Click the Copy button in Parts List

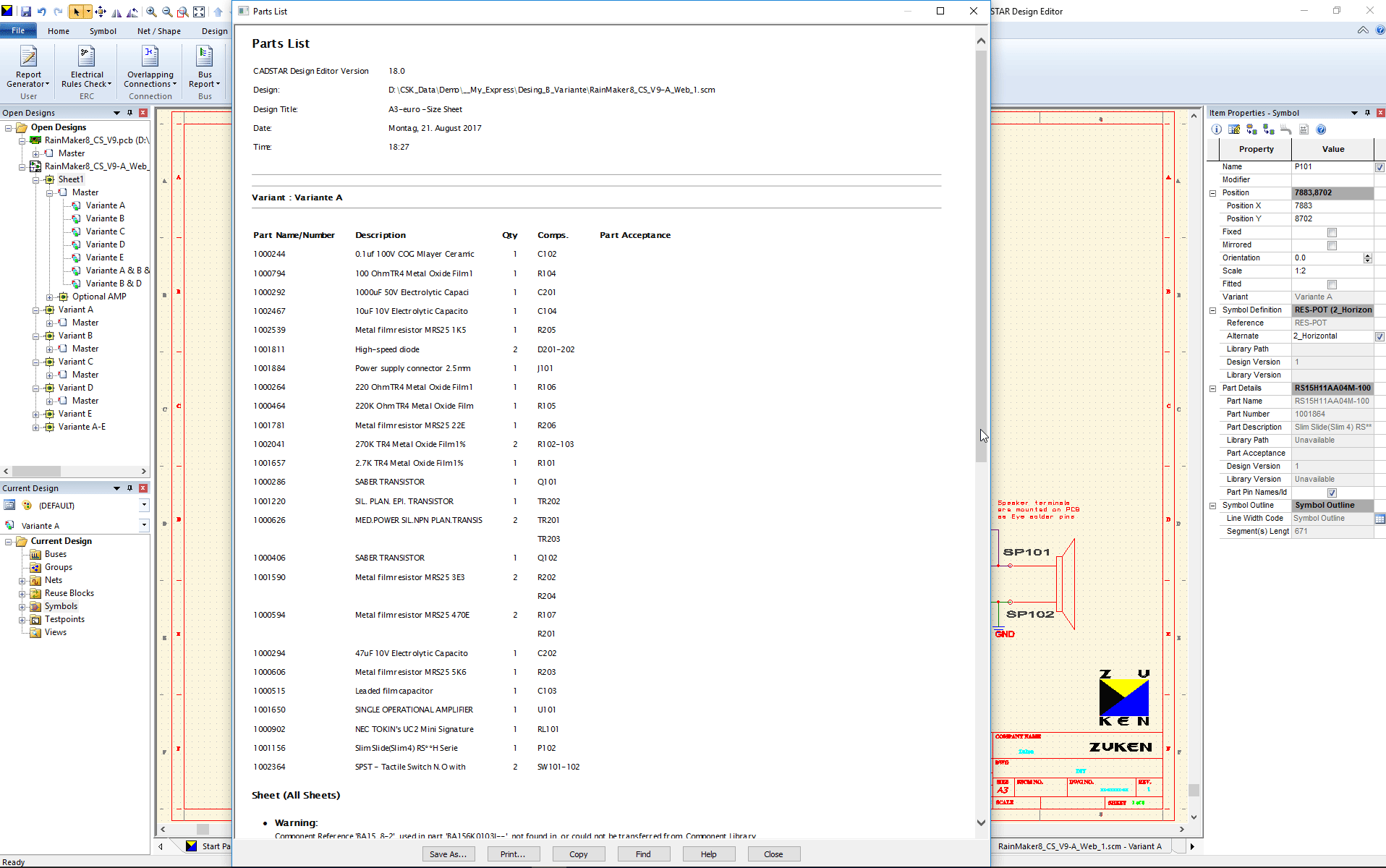click(x=578, y=854)
